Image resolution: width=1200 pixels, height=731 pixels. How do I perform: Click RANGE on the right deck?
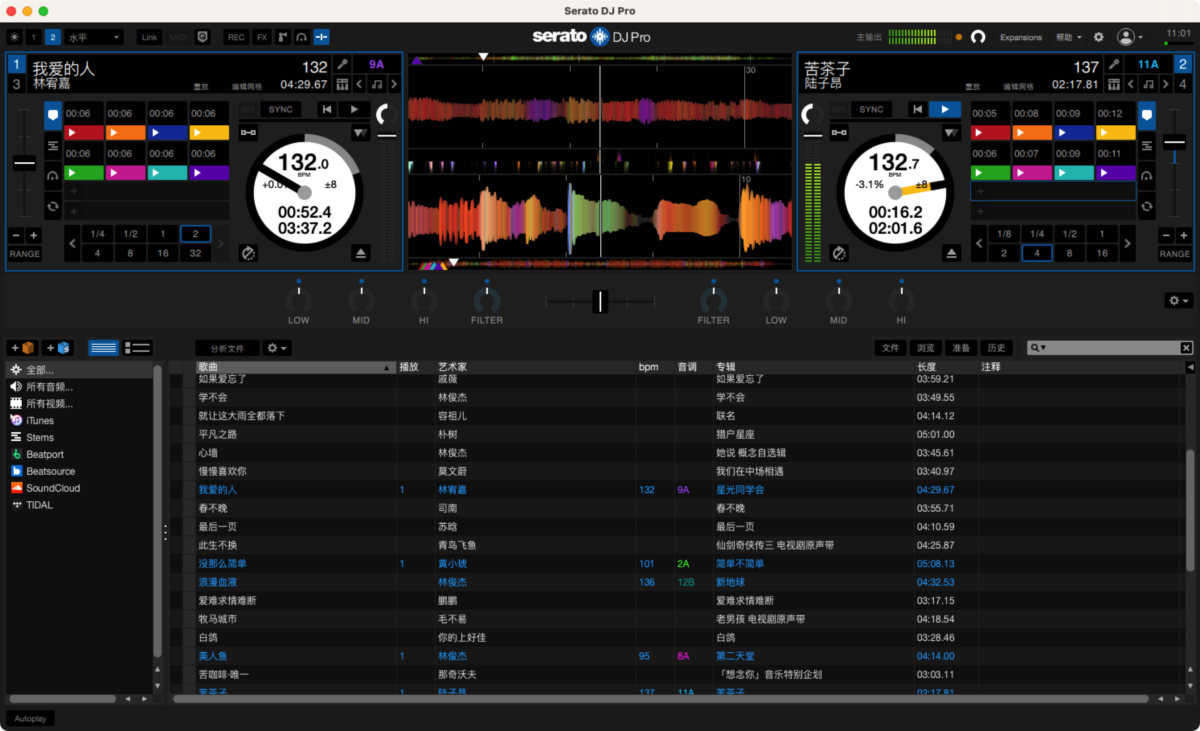(x=1175, y=254)
